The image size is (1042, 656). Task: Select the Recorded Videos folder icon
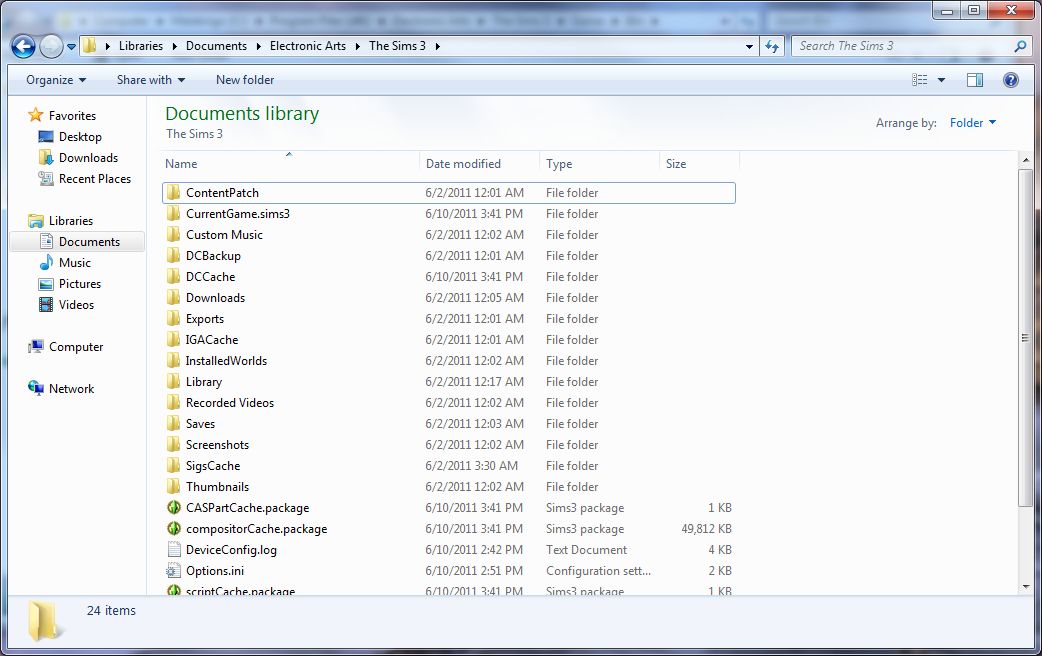[x=173, y=403]
